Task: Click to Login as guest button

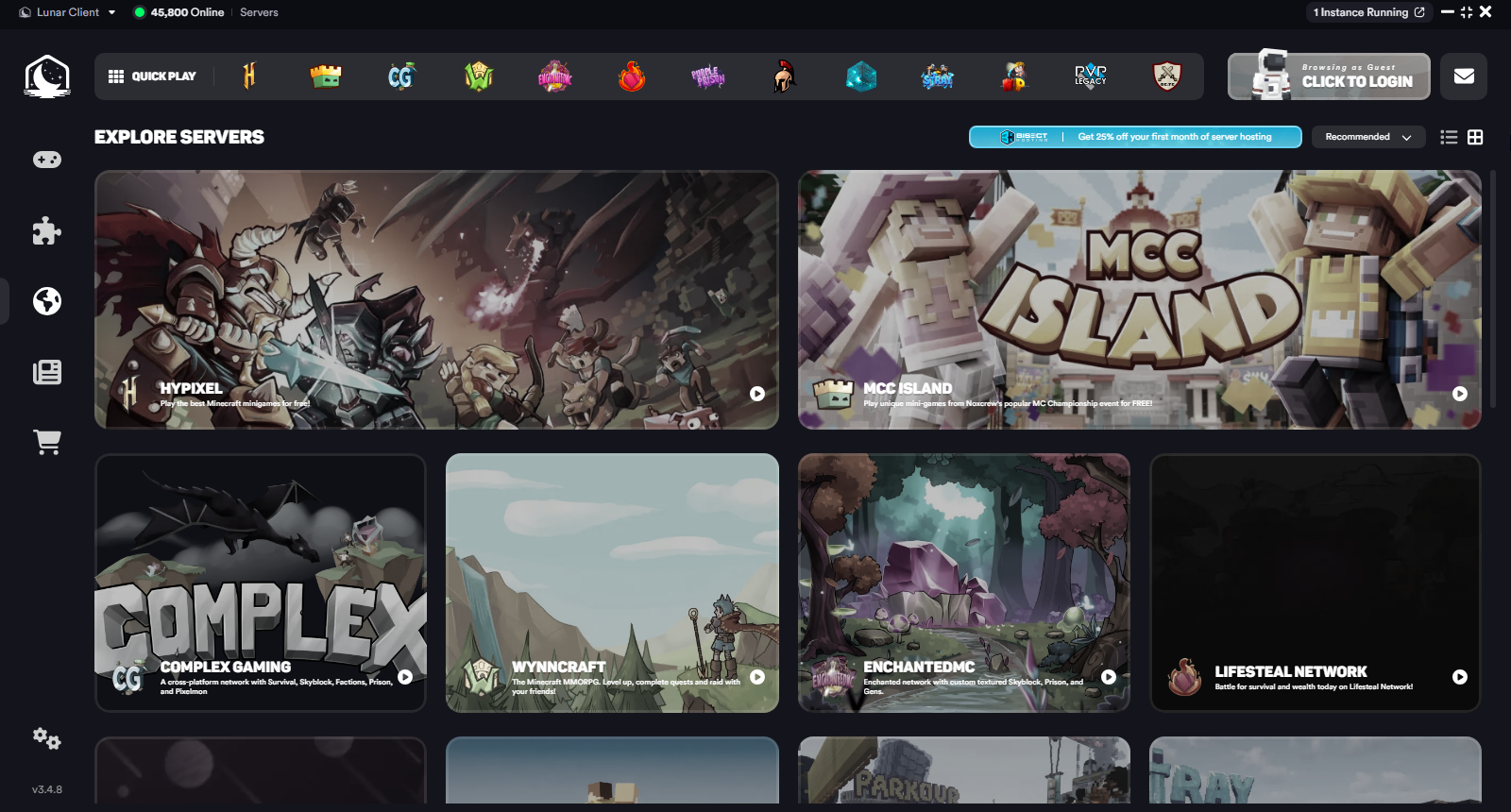Action: [x=1329, y=76]
